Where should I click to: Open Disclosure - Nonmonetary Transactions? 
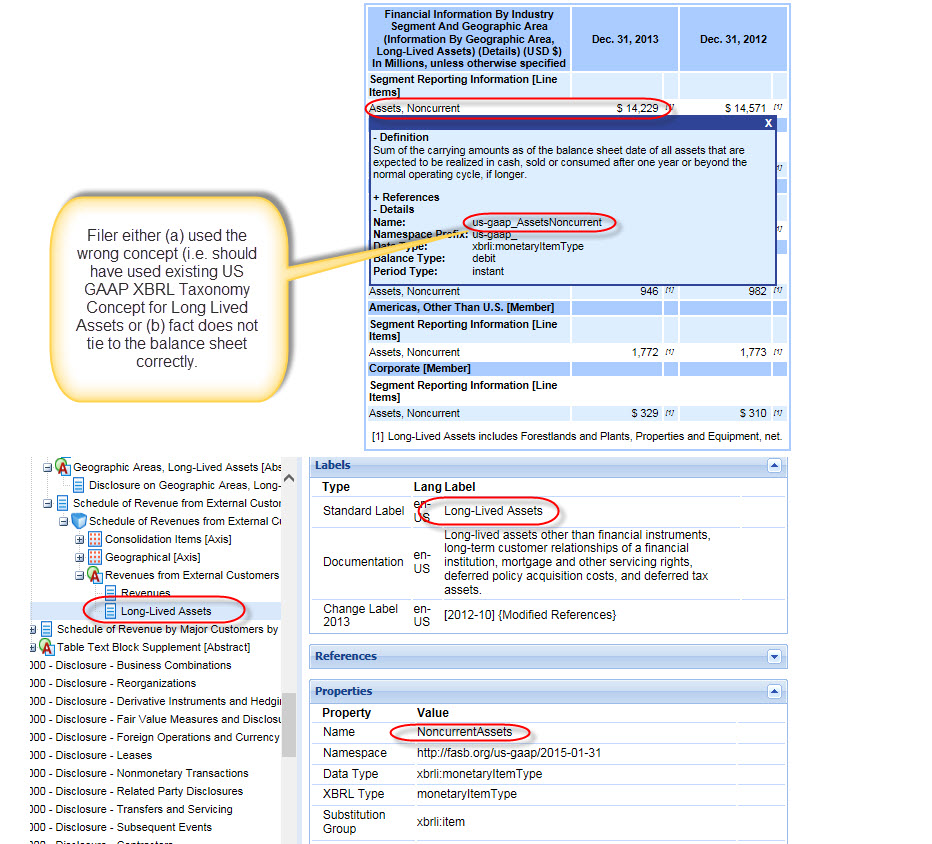pyautogui.click(x=139, y=773)
